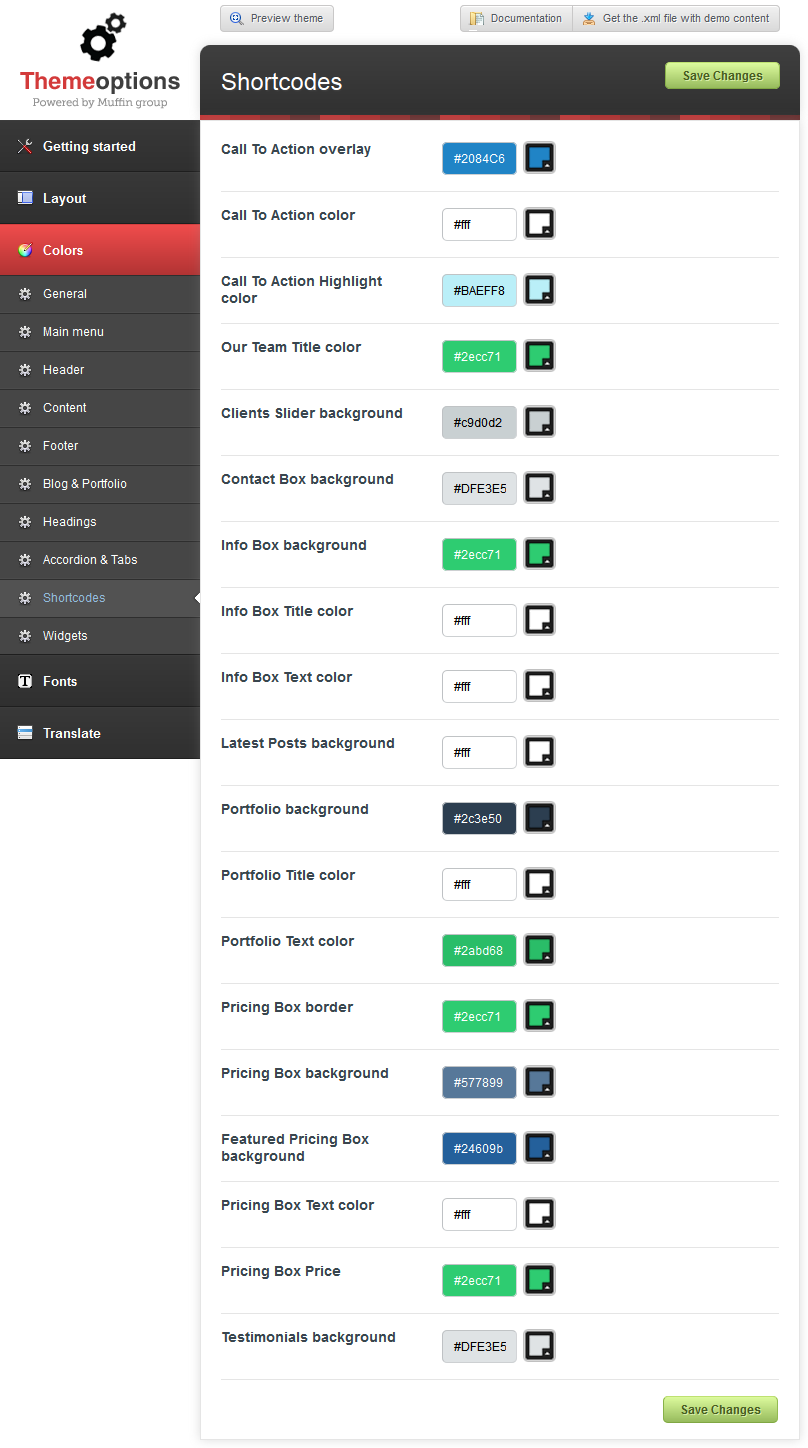Open the Fonts section
Screen dimensions: 808x1448
click(100, 681)
